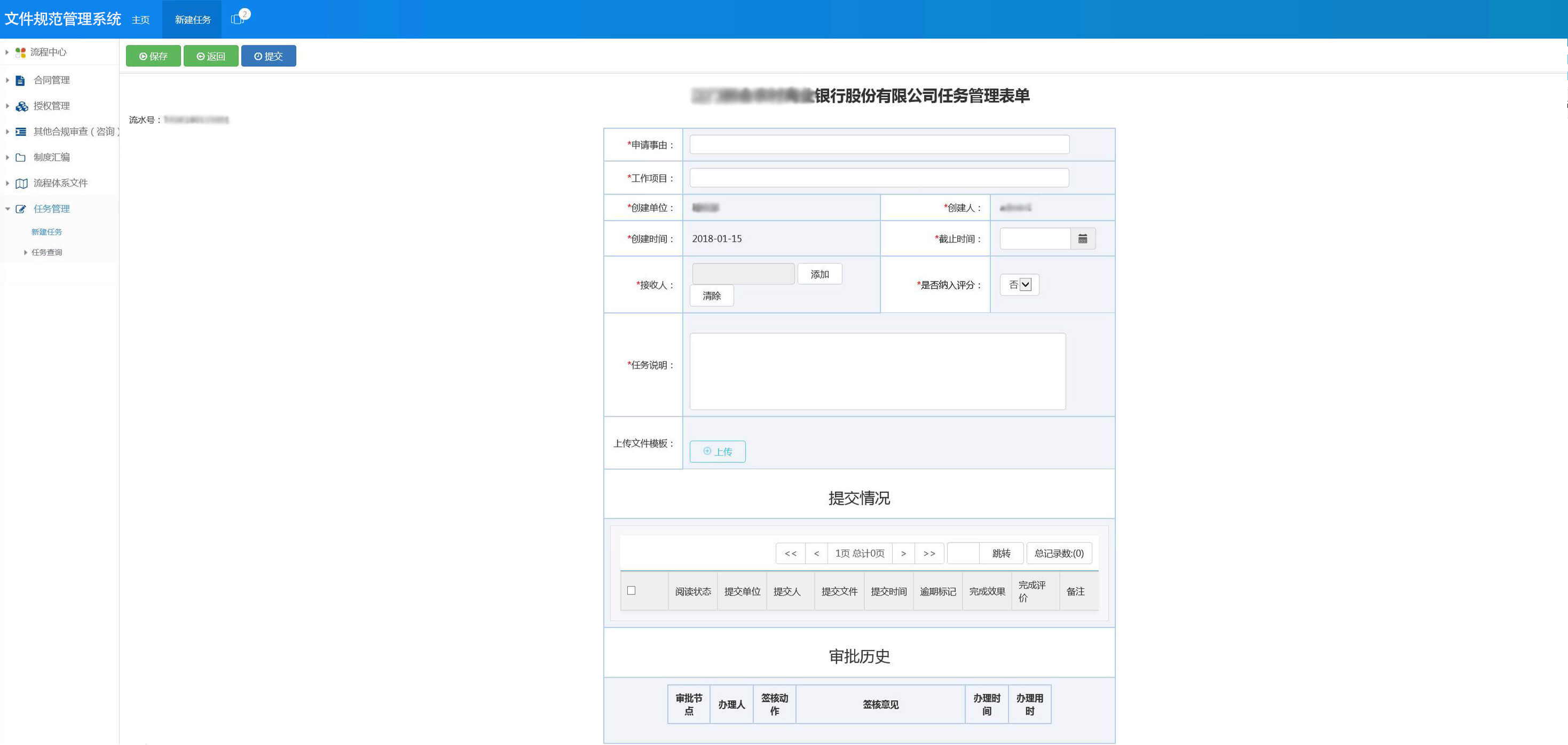Click into the 申请事由 input field

click(880, 145)
